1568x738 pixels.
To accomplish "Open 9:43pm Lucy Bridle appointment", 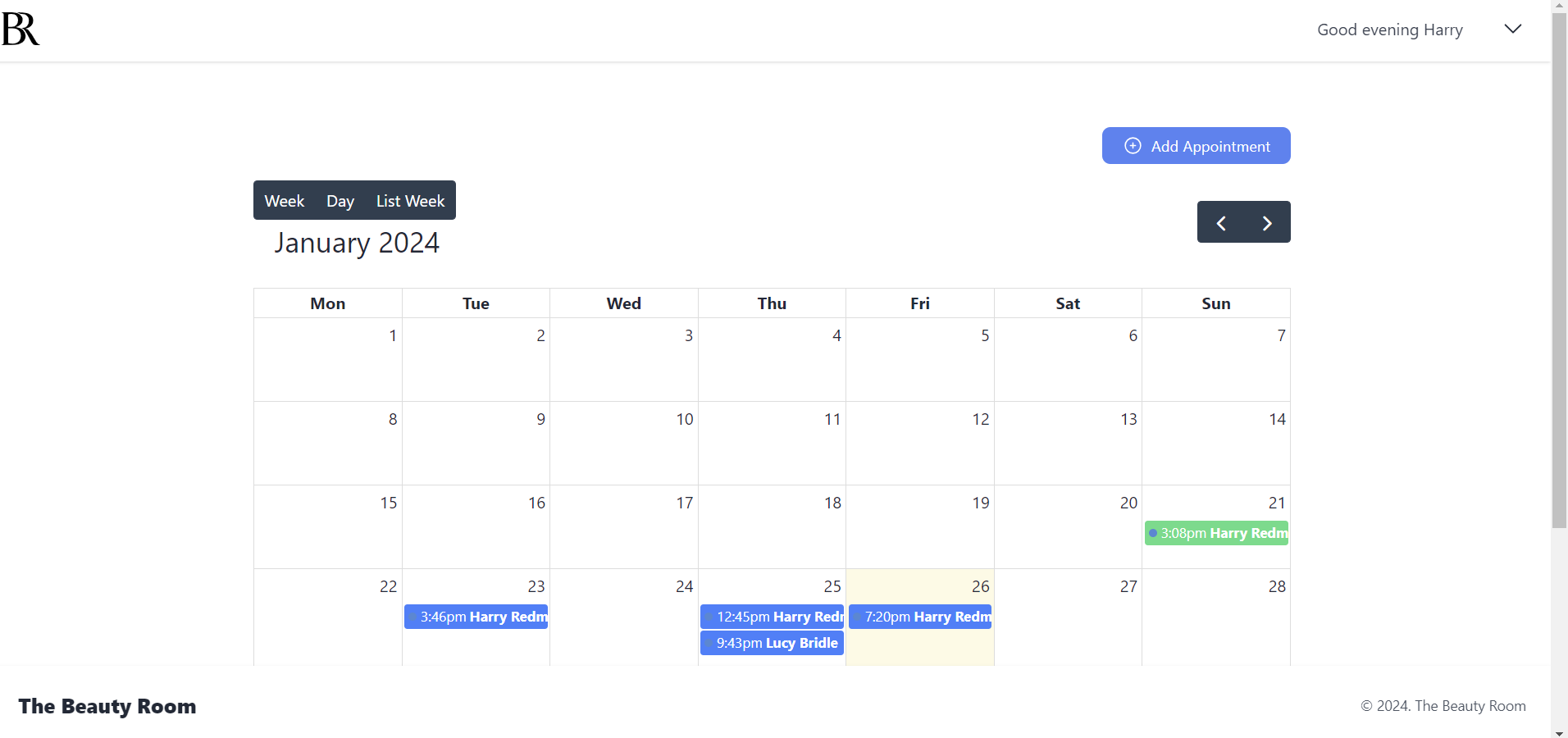I will (x=772, y=643).
